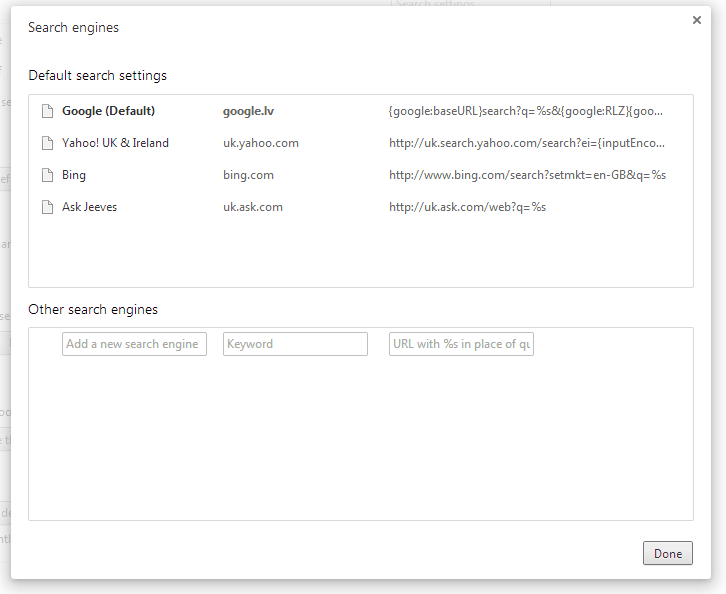Click the uk.yahoo.com keyword
The height and width of the screenshot is (594, 726).
tap(261, 143)
